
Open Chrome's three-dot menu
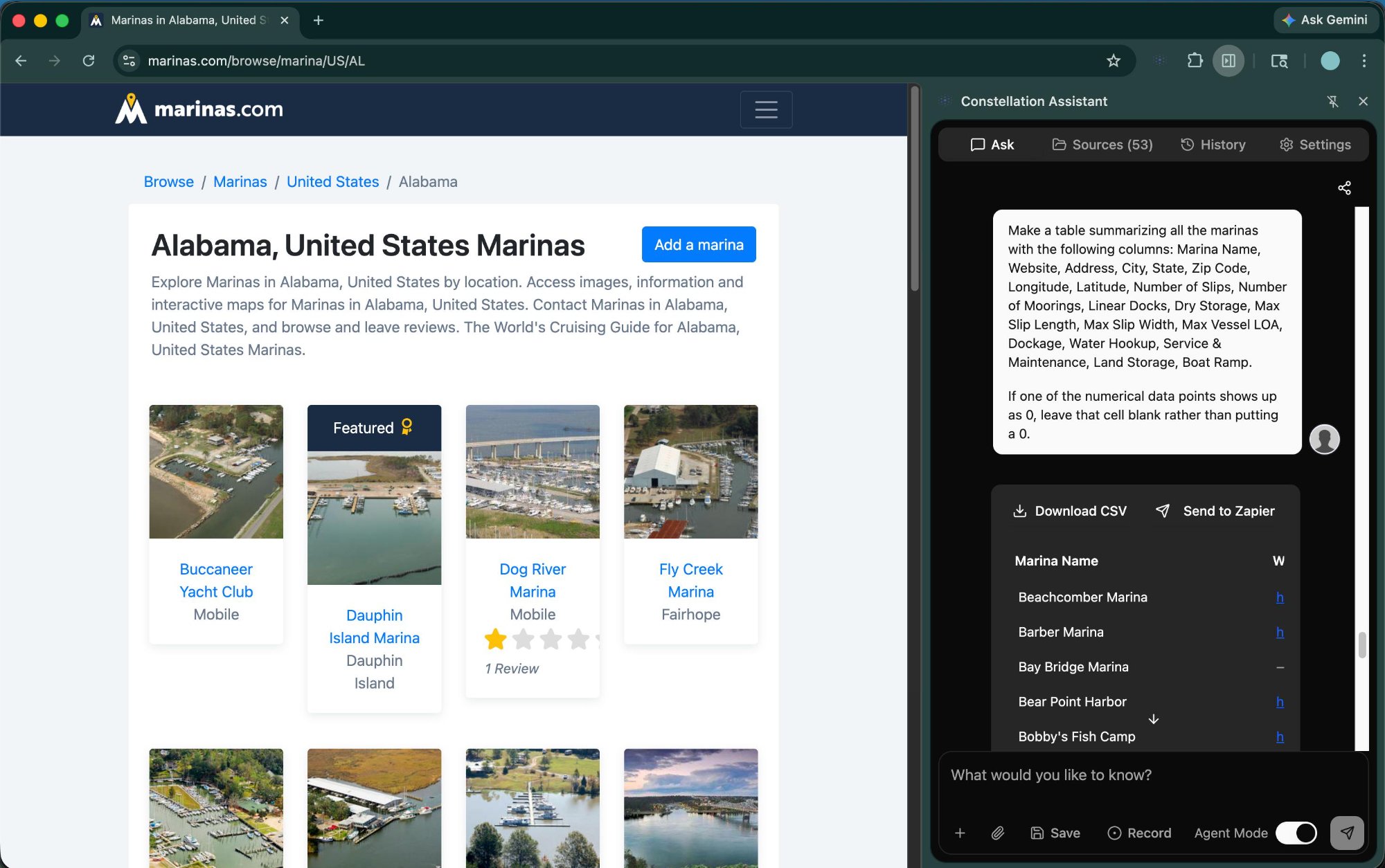click(1364, 61)
